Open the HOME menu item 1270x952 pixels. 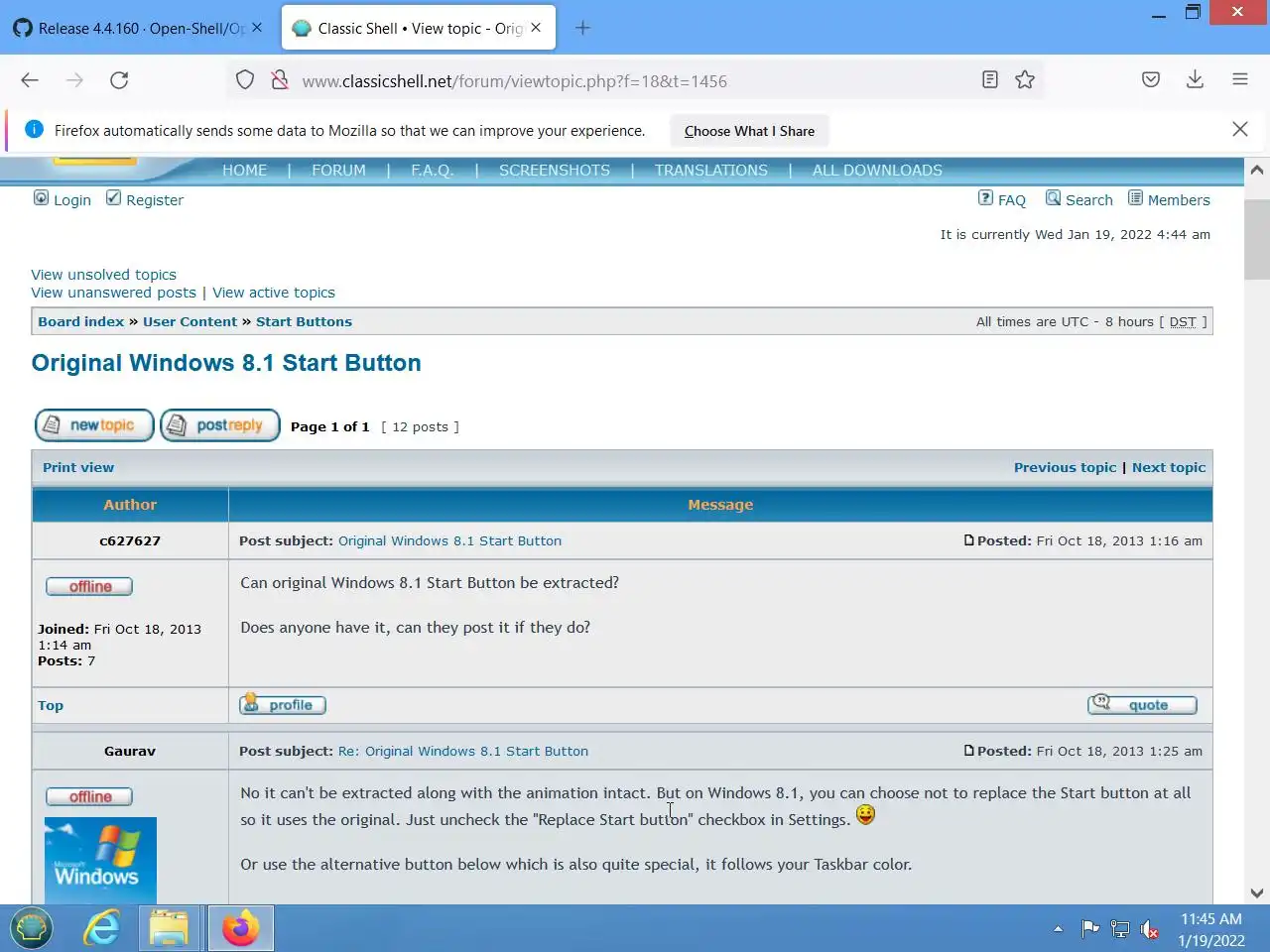click(x=244, y=171)
